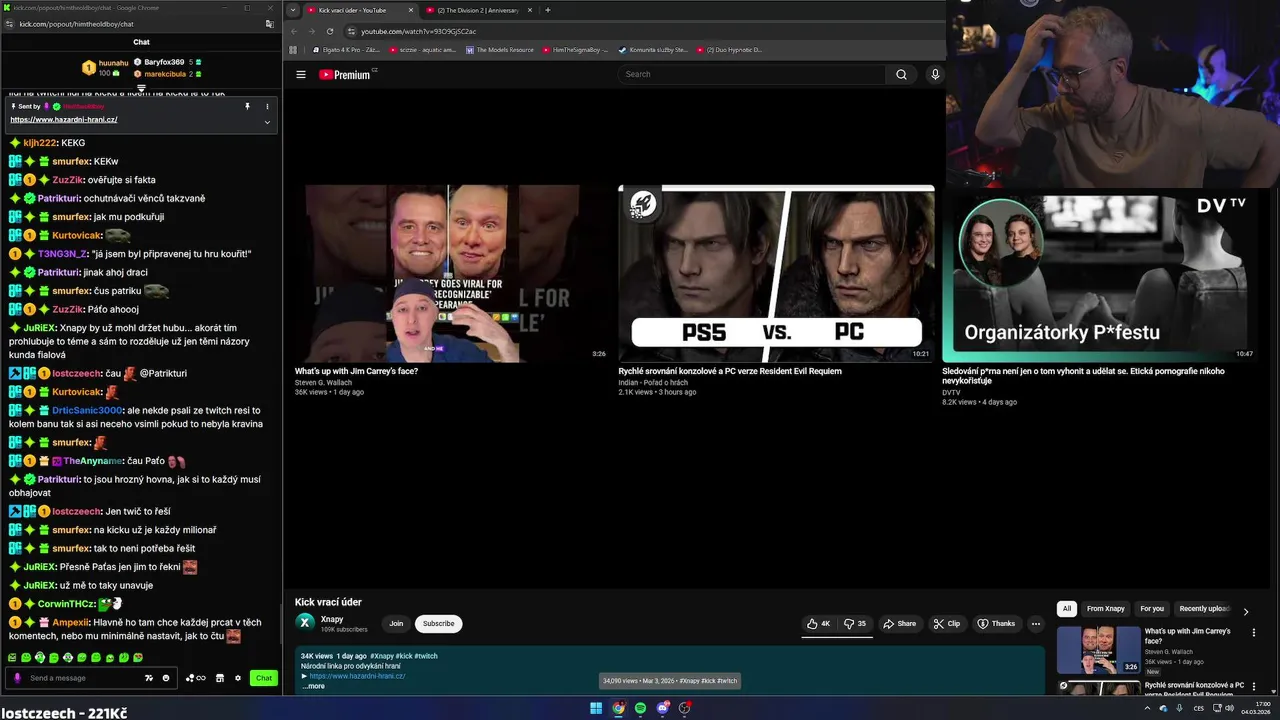Send Thanks to the creator
The image size is (1280, 720).
tap(996, 623)
